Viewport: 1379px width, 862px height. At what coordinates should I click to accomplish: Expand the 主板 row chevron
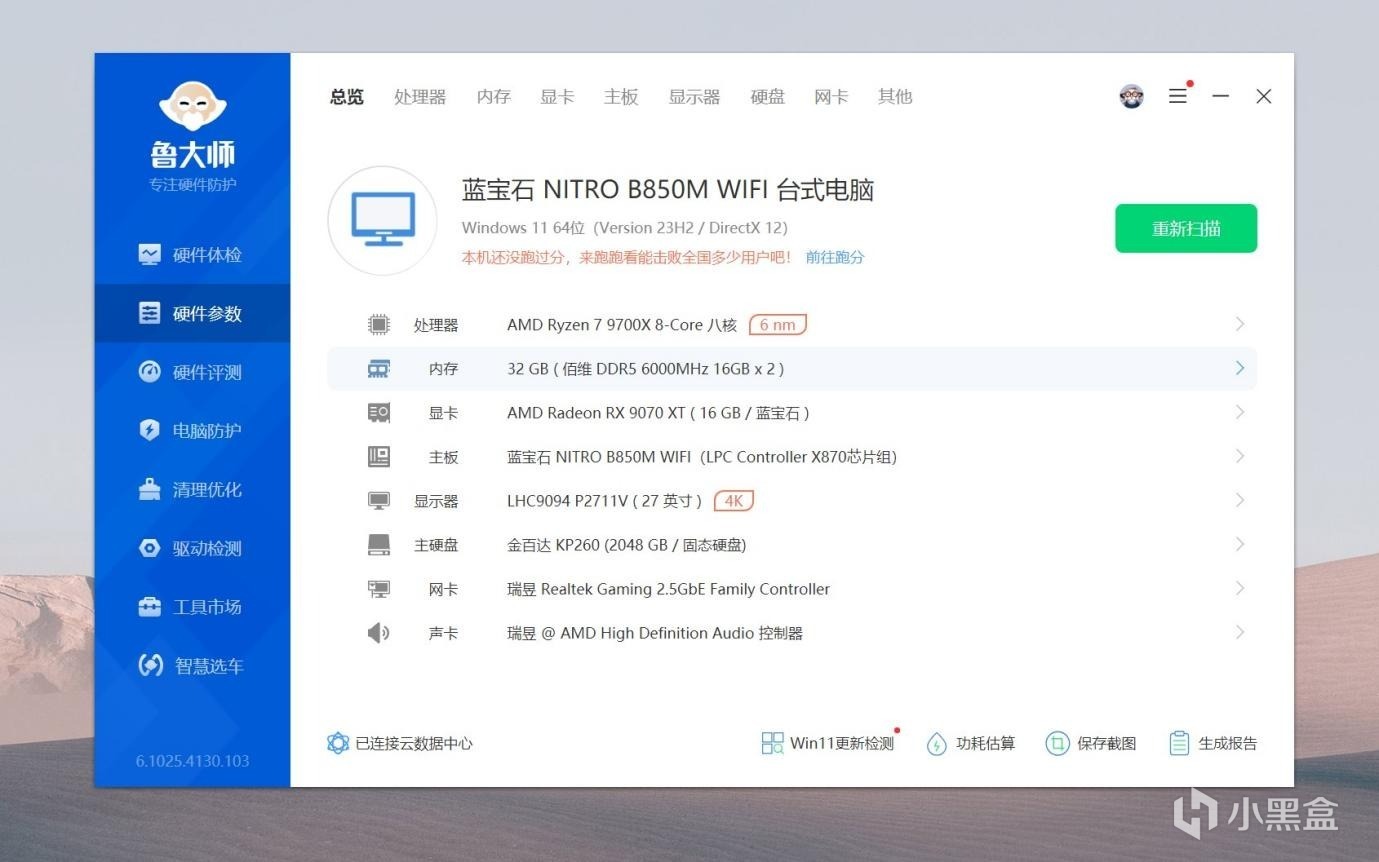[1240, 456]
